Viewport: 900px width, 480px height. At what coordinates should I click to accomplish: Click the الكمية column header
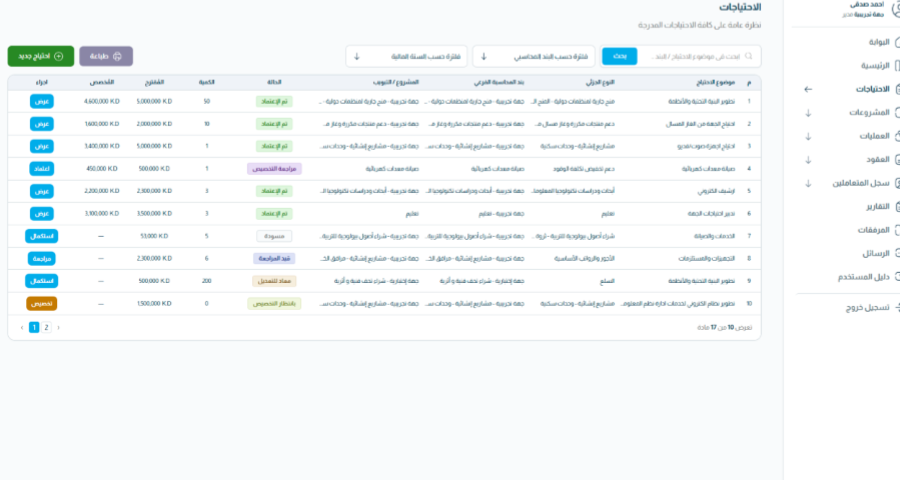(207, 83)
